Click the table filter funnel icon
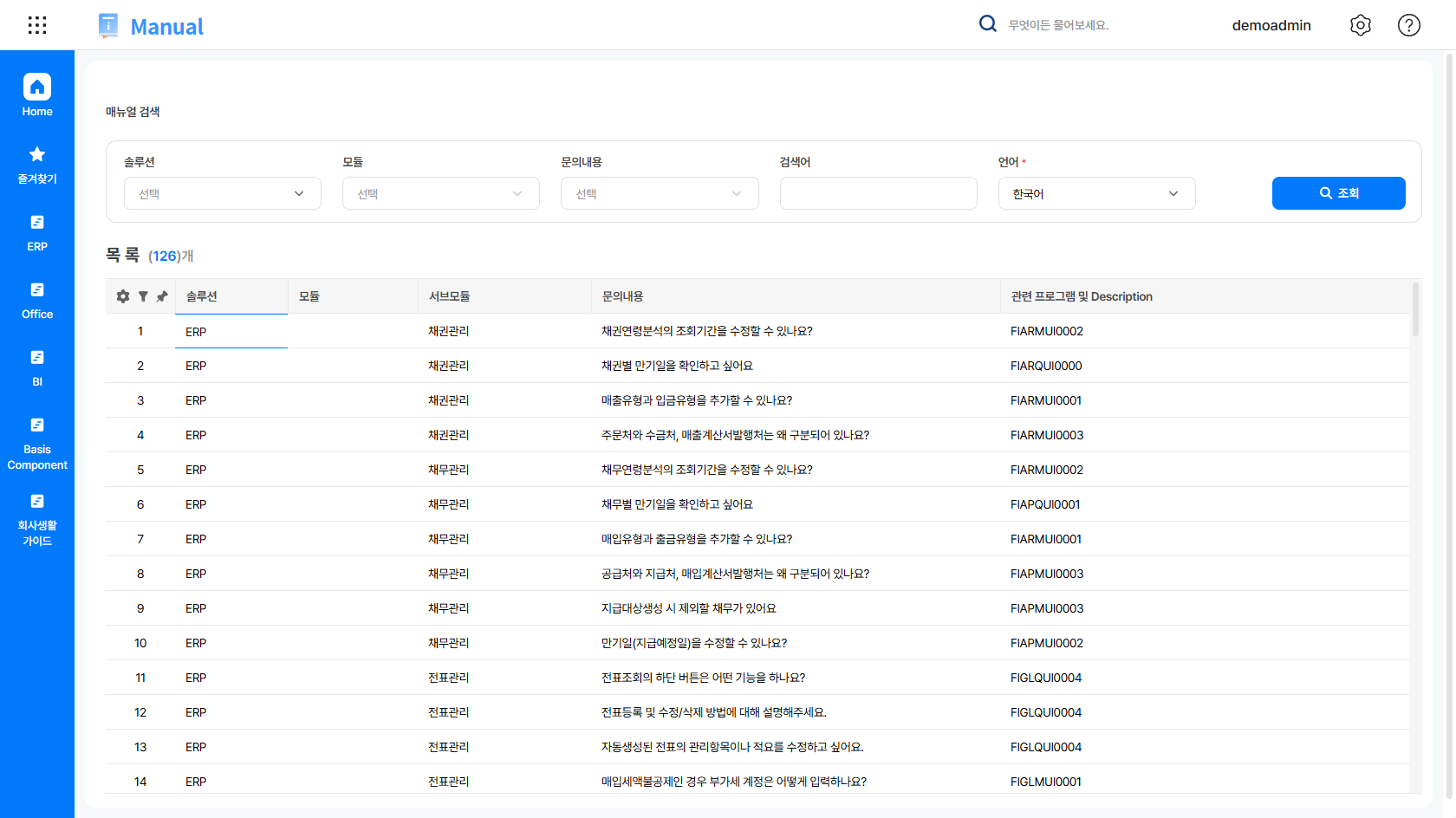 point(143,296)
